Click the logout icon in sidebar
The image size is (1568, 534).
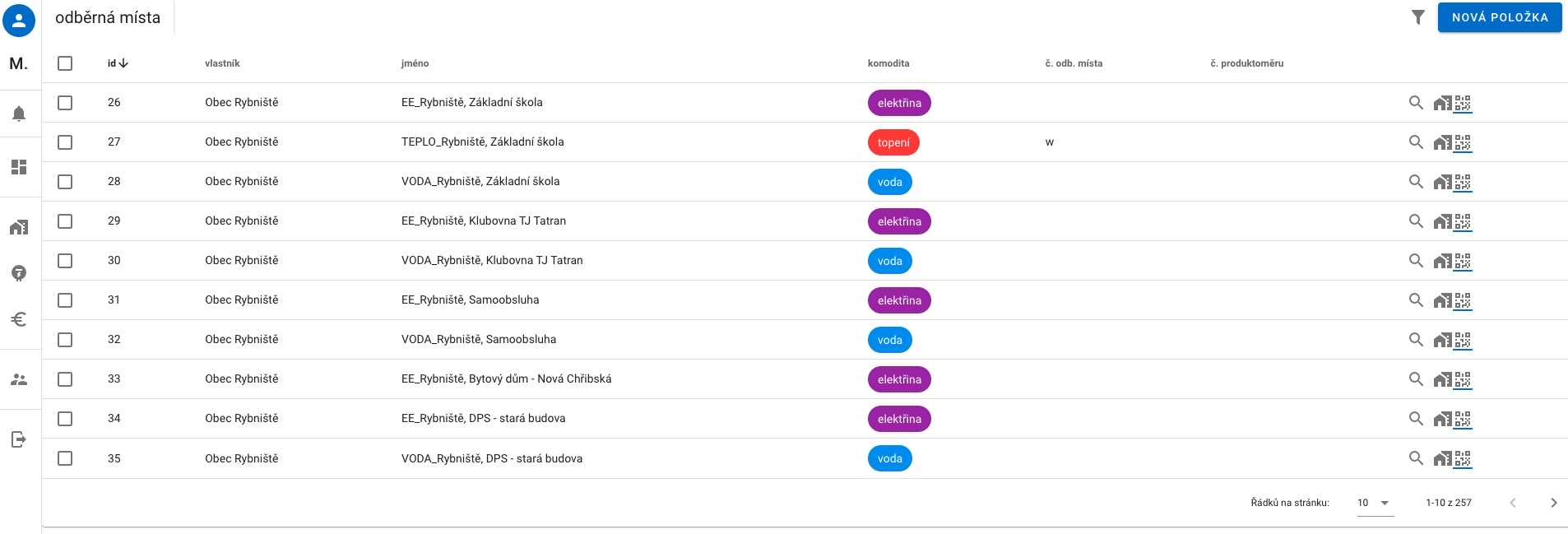pos(19,439)
